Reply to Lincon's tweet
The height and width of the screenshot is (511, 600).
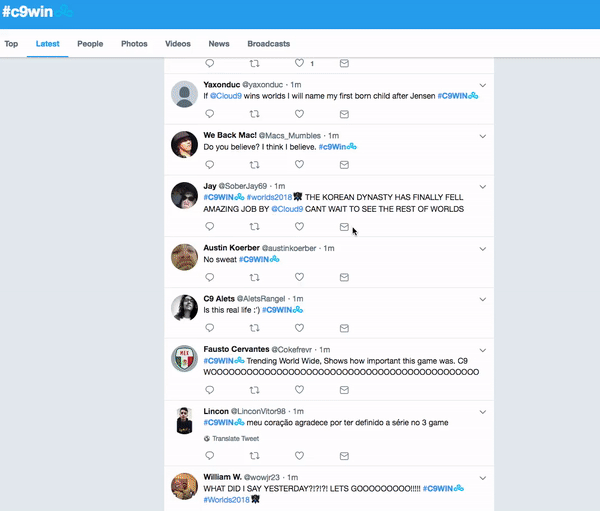pos(209,455)
